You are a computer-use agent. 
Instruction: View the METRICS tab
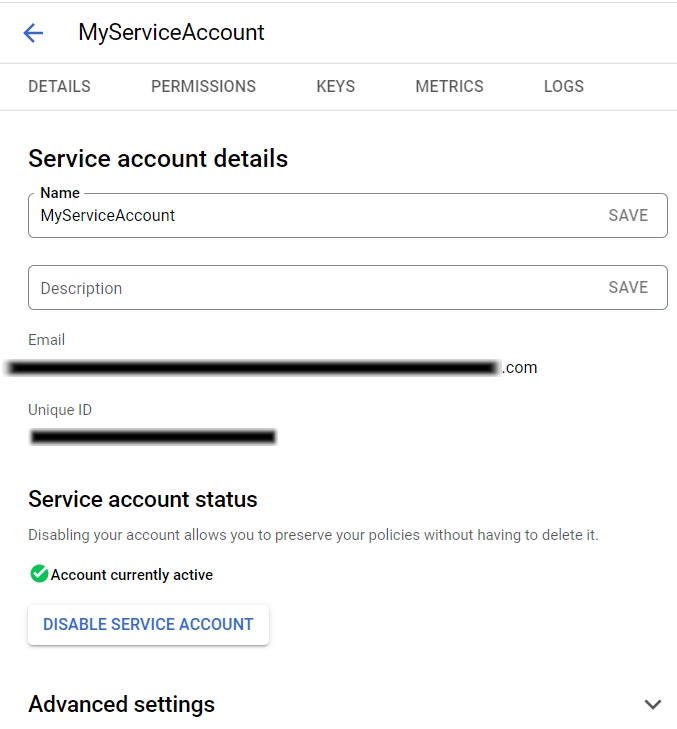pyautogui.click(x=449, y=87)
